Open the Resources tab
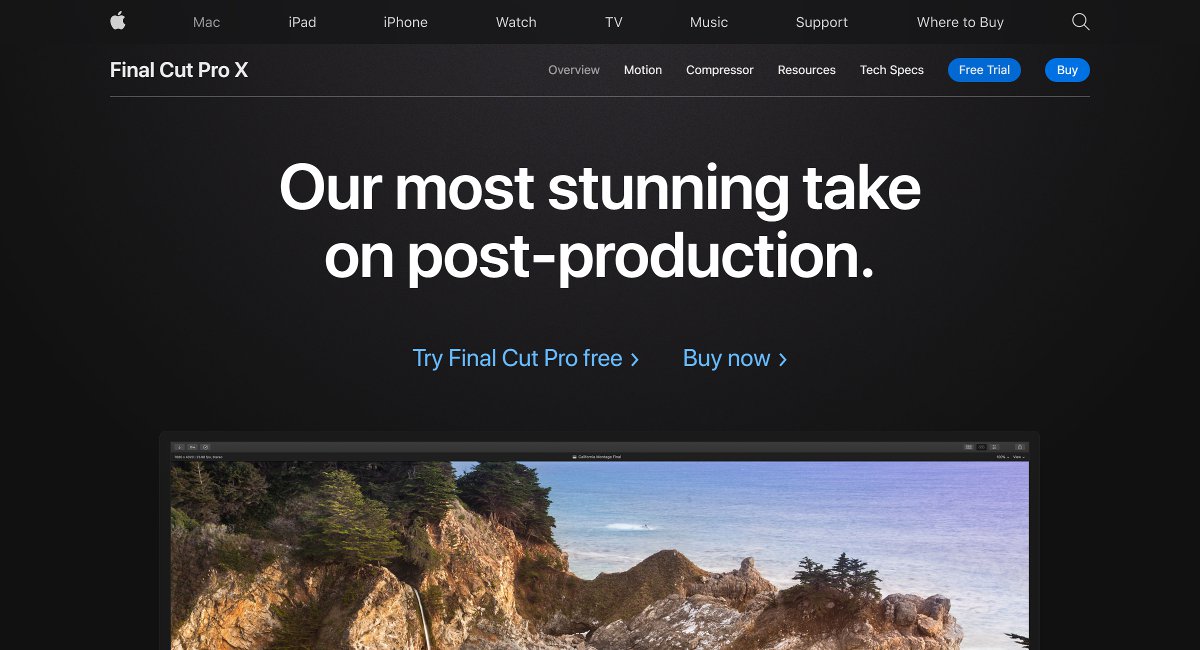1200x650 pixels. pos(806,70)
